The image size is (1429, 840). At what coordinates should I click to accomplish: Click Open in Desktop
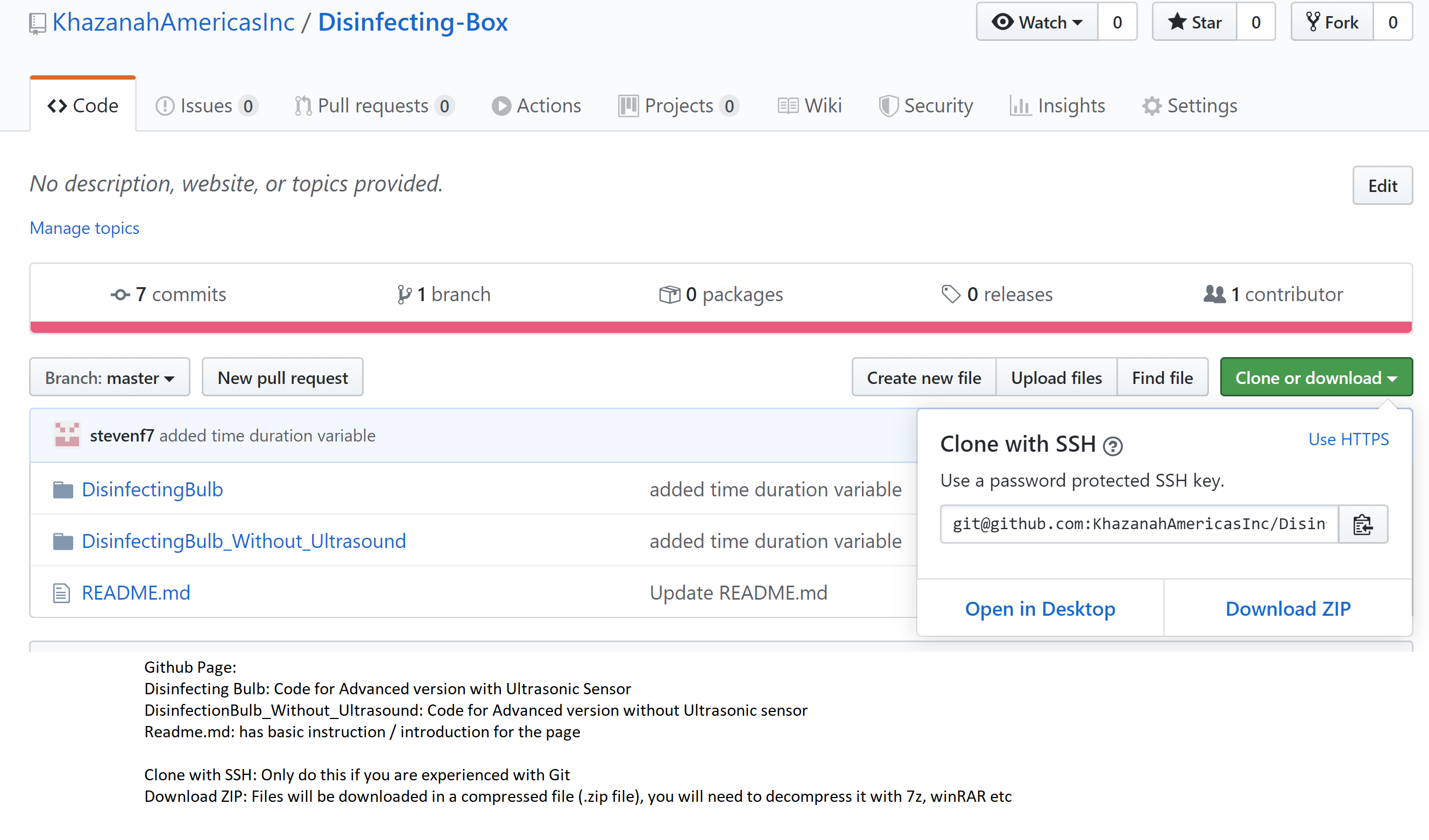coord(1040,608)
